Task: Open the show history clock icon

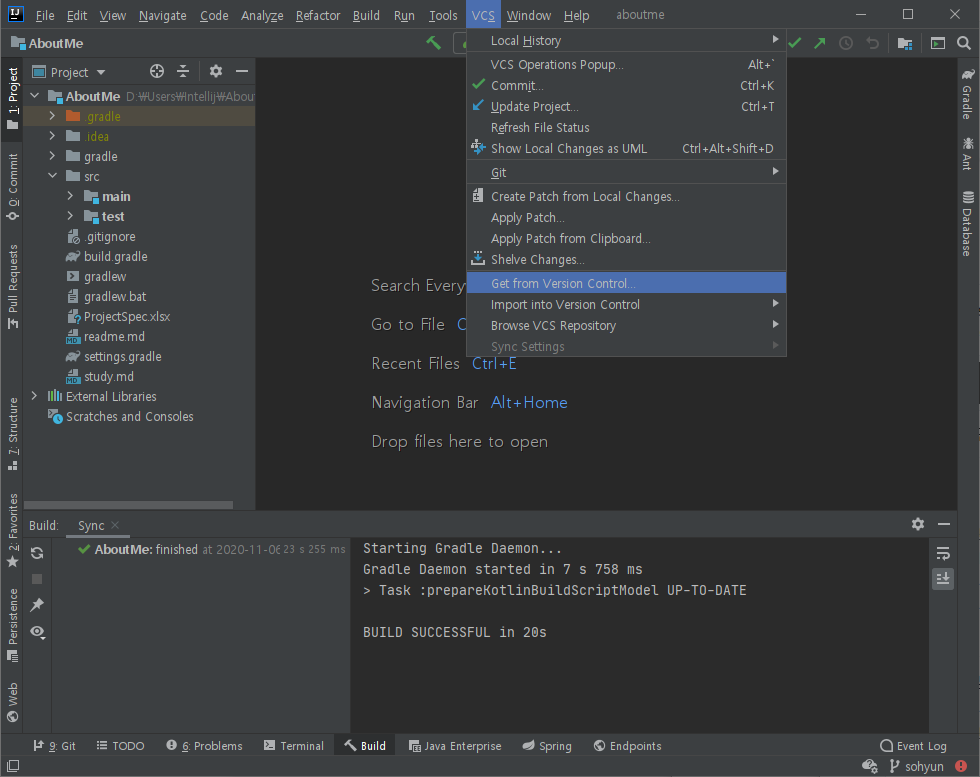Action: point(846,43)
